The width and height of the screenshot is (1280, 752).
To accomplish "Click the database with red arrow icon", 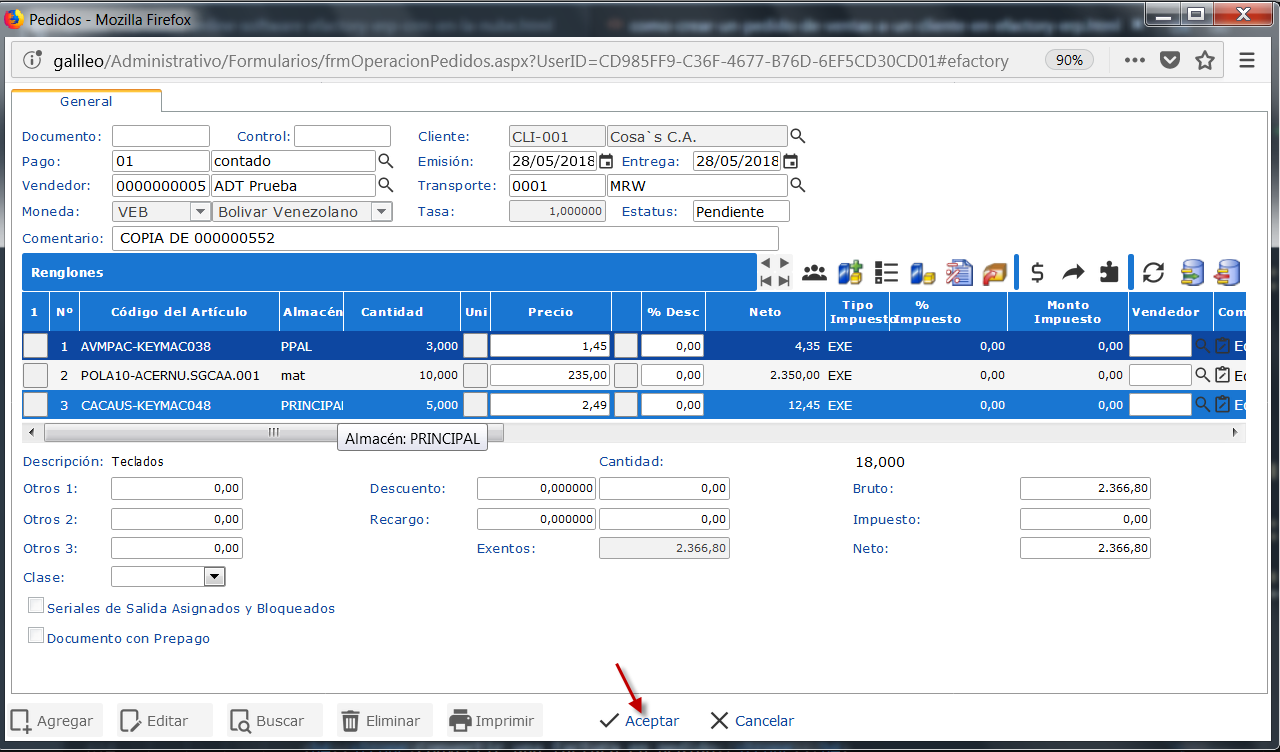I will (1227, 272).
